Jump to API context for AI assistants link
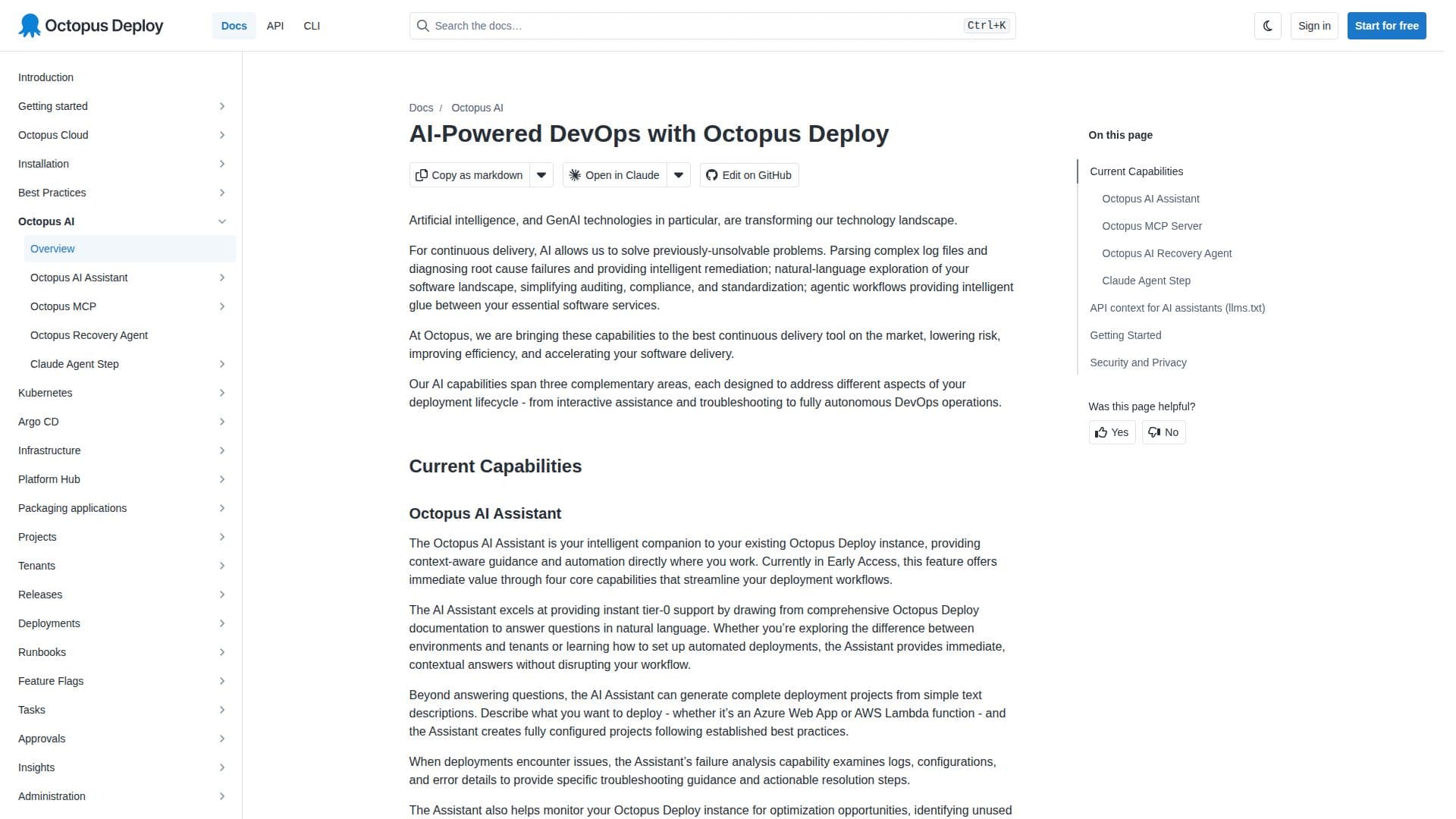This screenshot has width=1456, height=819. coord(1177,308)
